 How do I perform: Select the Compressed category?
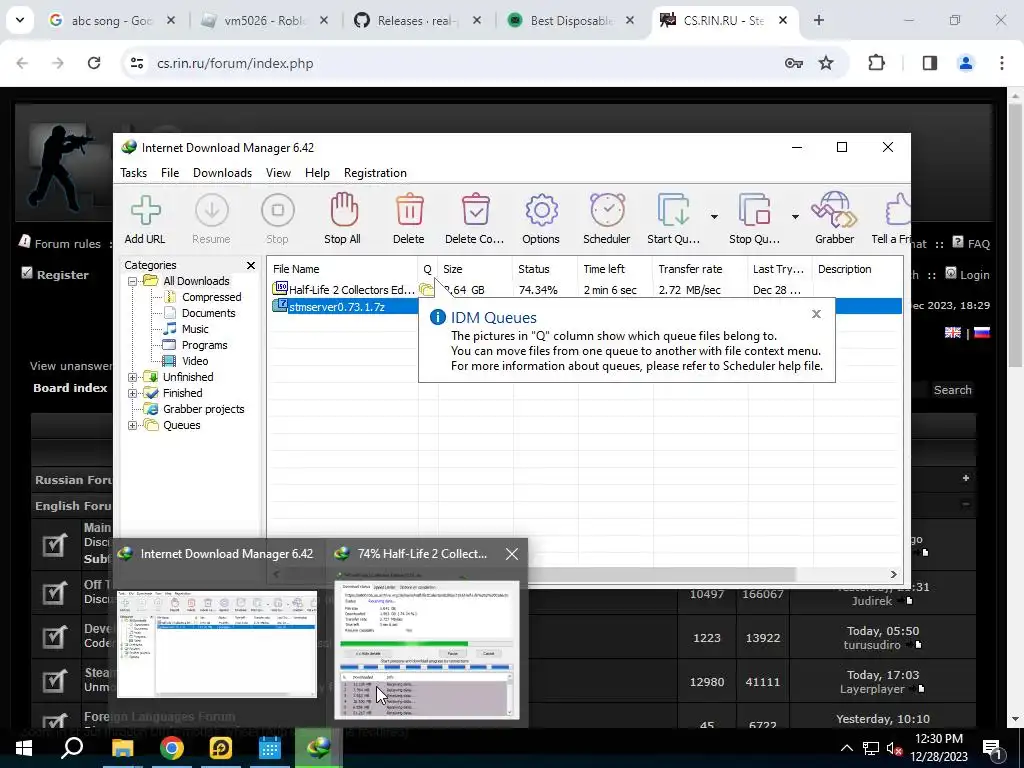point(211,297)
